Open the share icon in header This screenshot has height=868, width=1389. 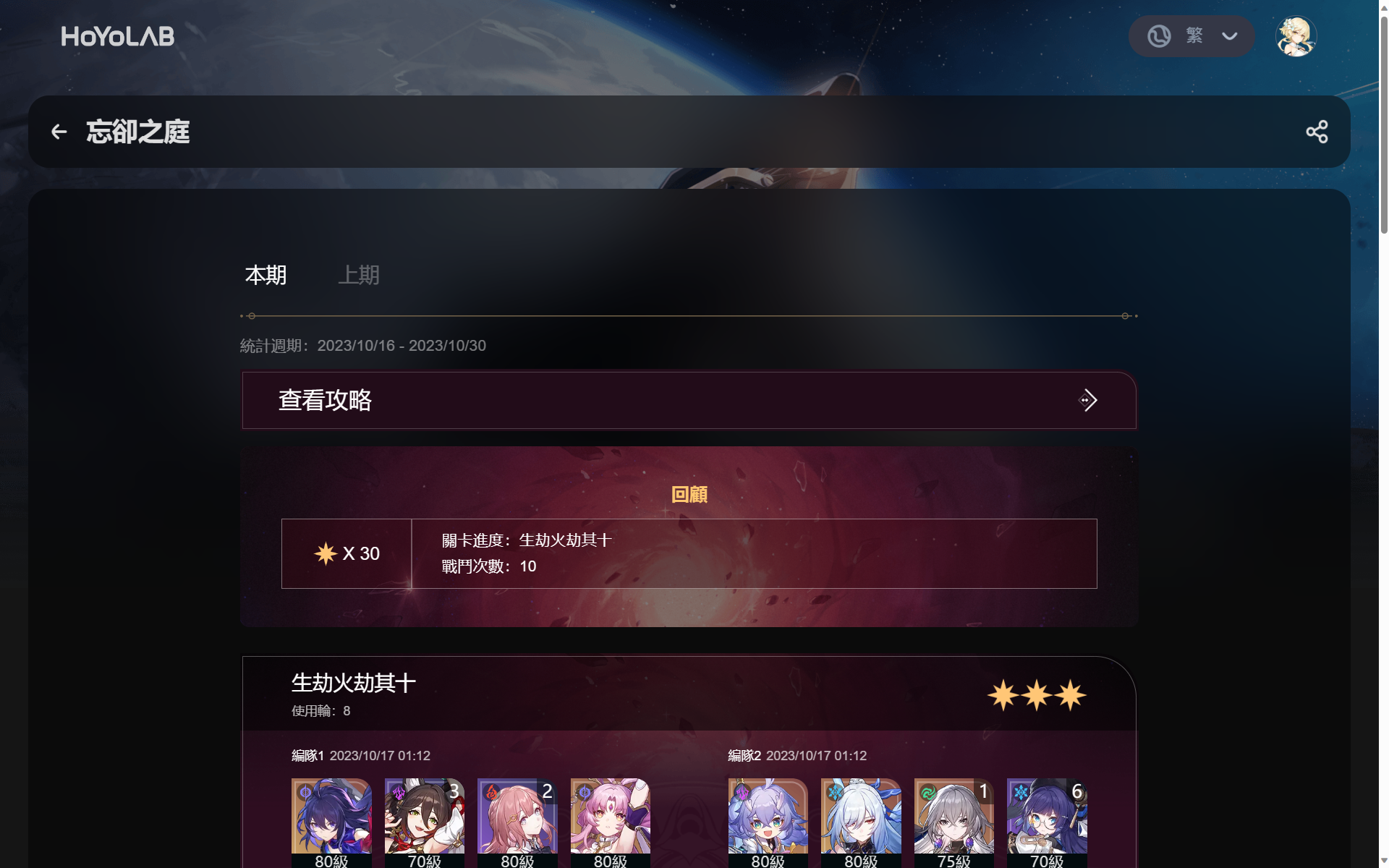(x=1317, y=132)
